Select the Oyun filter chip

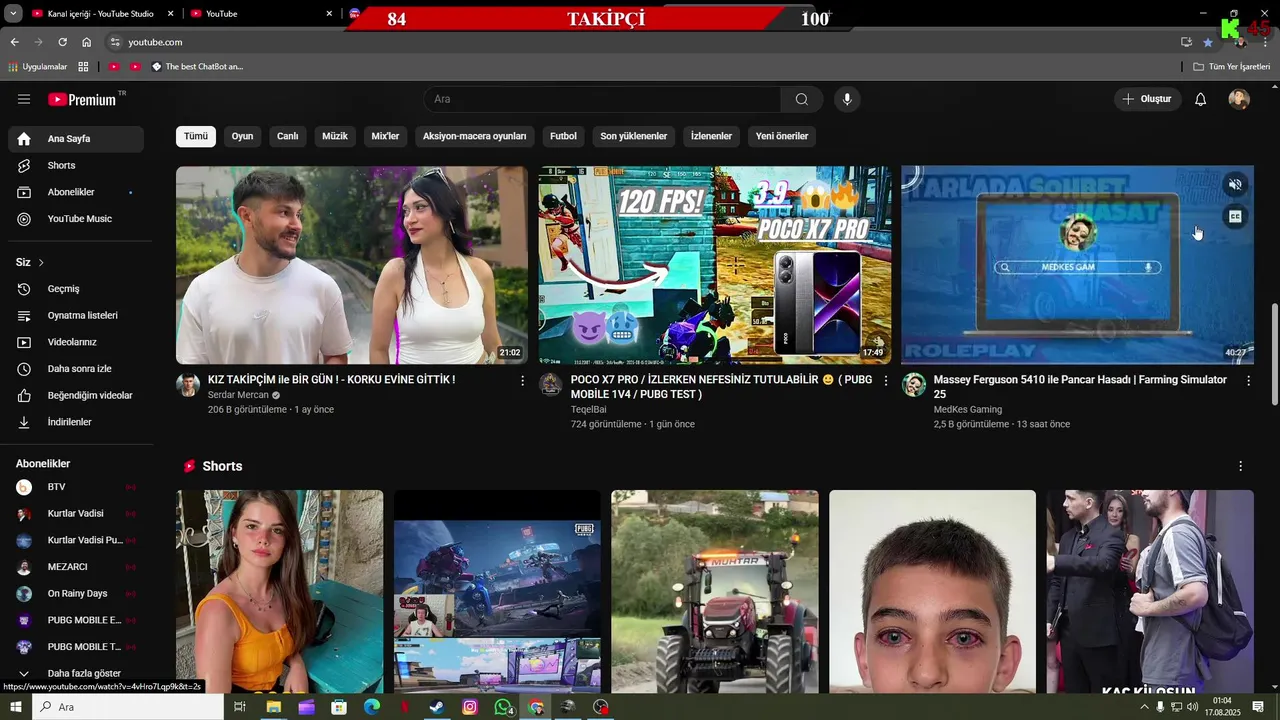click(x=242, y=136)
